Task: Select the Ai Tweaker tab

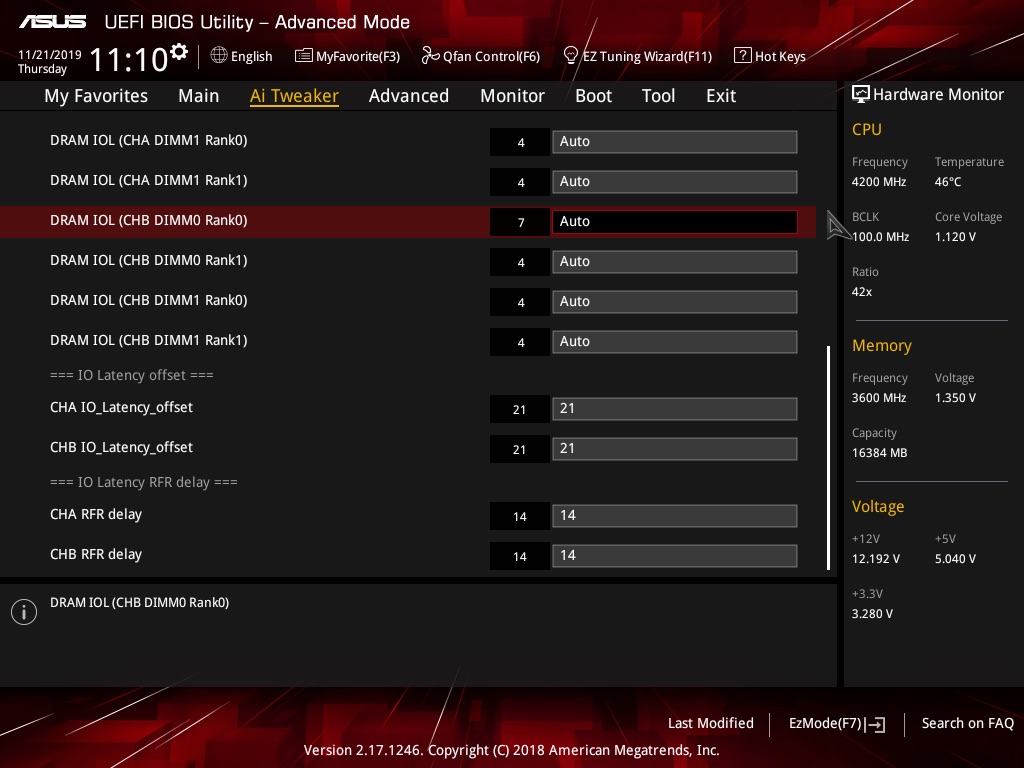Action: point(294,96)
